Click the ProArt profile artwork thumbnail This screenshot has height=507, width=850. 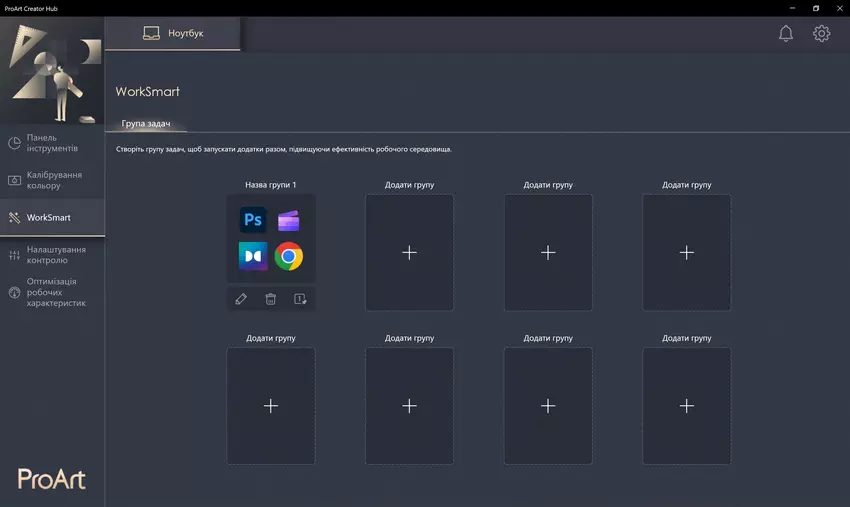click(52, 74)
